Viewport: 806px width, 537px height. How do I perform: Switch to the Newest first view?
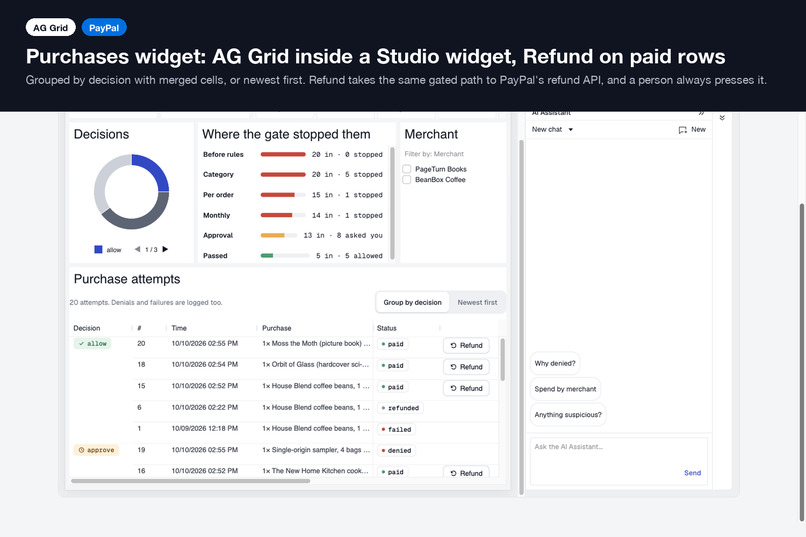[x=477, y=302]
